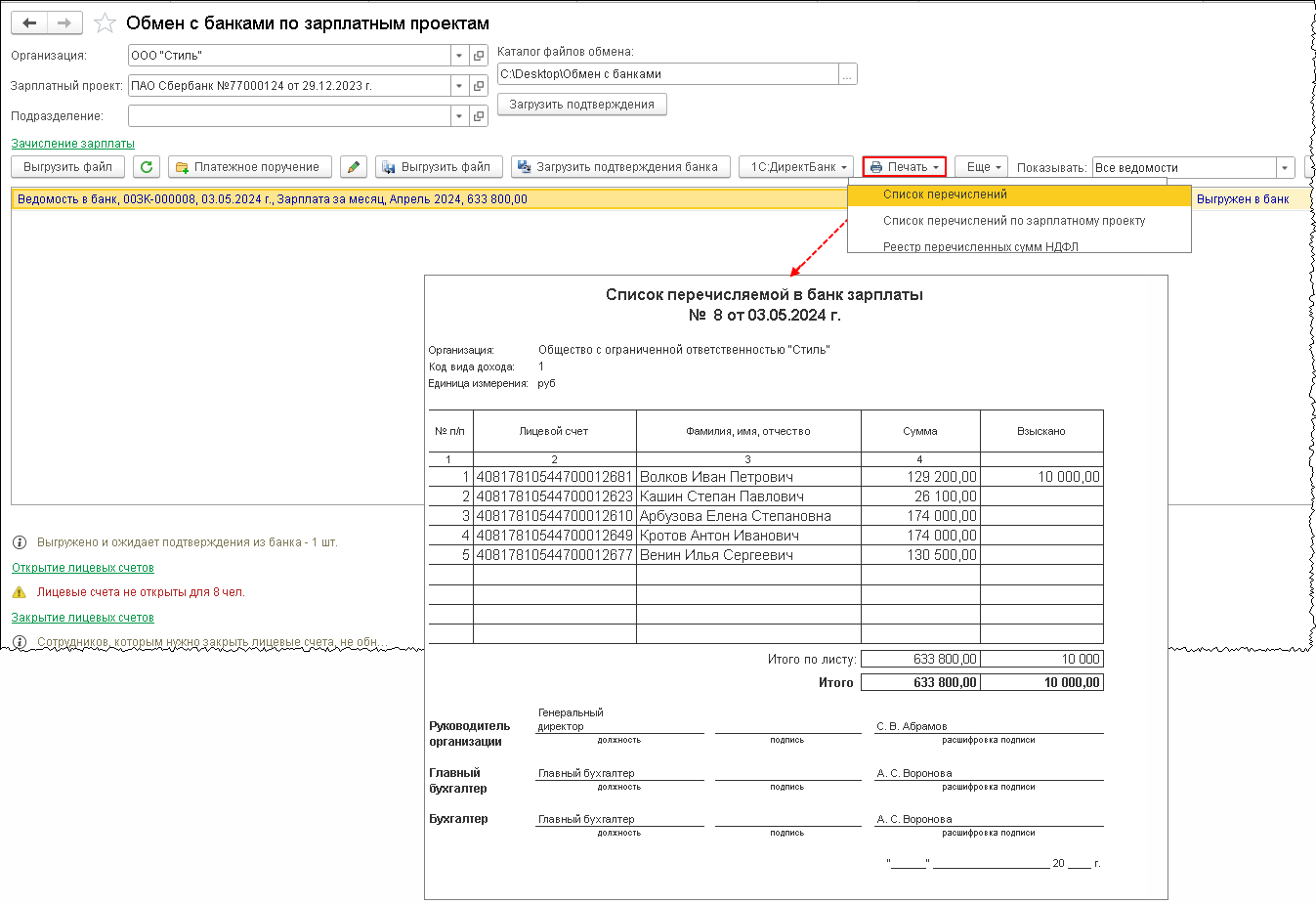Expand the Организация dropdown arrow

click(459, 56)
